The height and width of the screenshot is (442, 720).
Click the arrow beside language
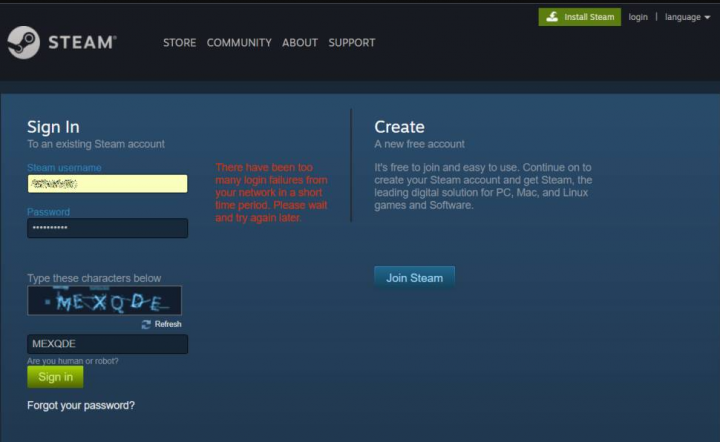(709, 17)
